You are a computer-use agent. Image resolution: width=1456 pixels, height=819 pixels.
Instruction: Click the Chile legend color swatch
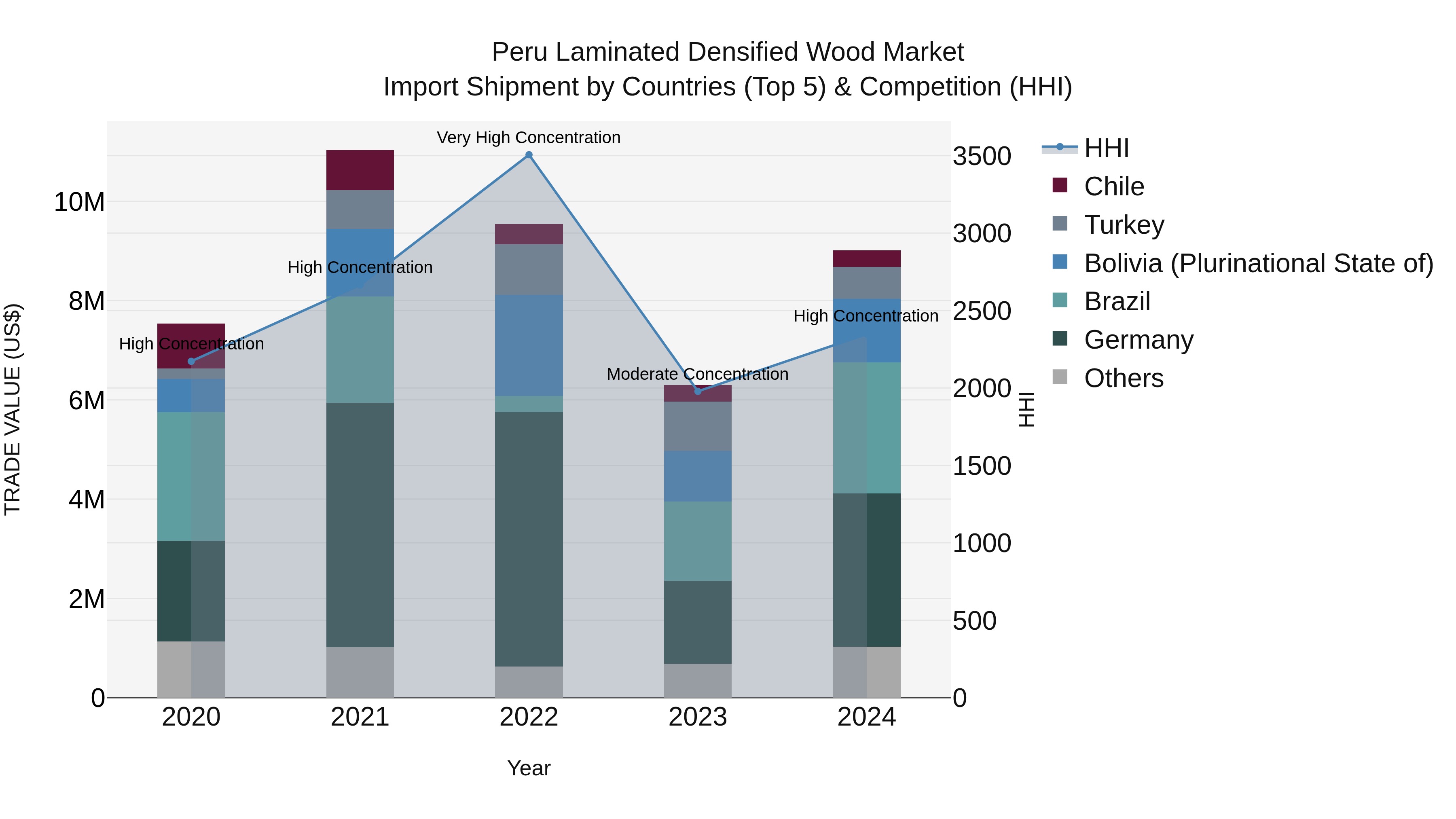[x=1060, y=185]
